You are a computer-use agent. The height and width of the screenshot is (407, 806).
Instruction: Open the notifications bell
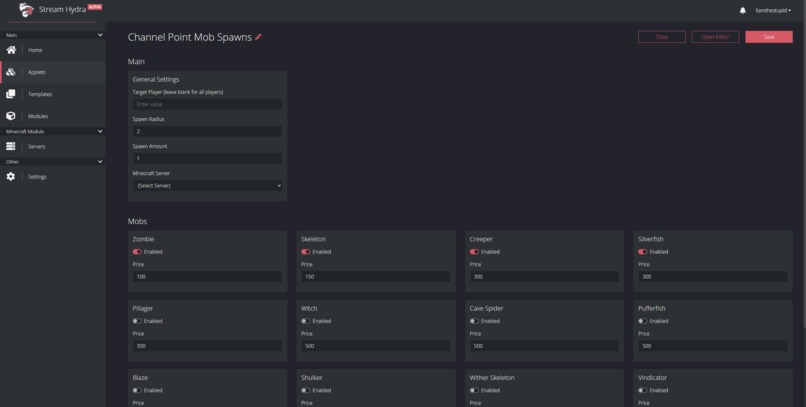point(742,10)
